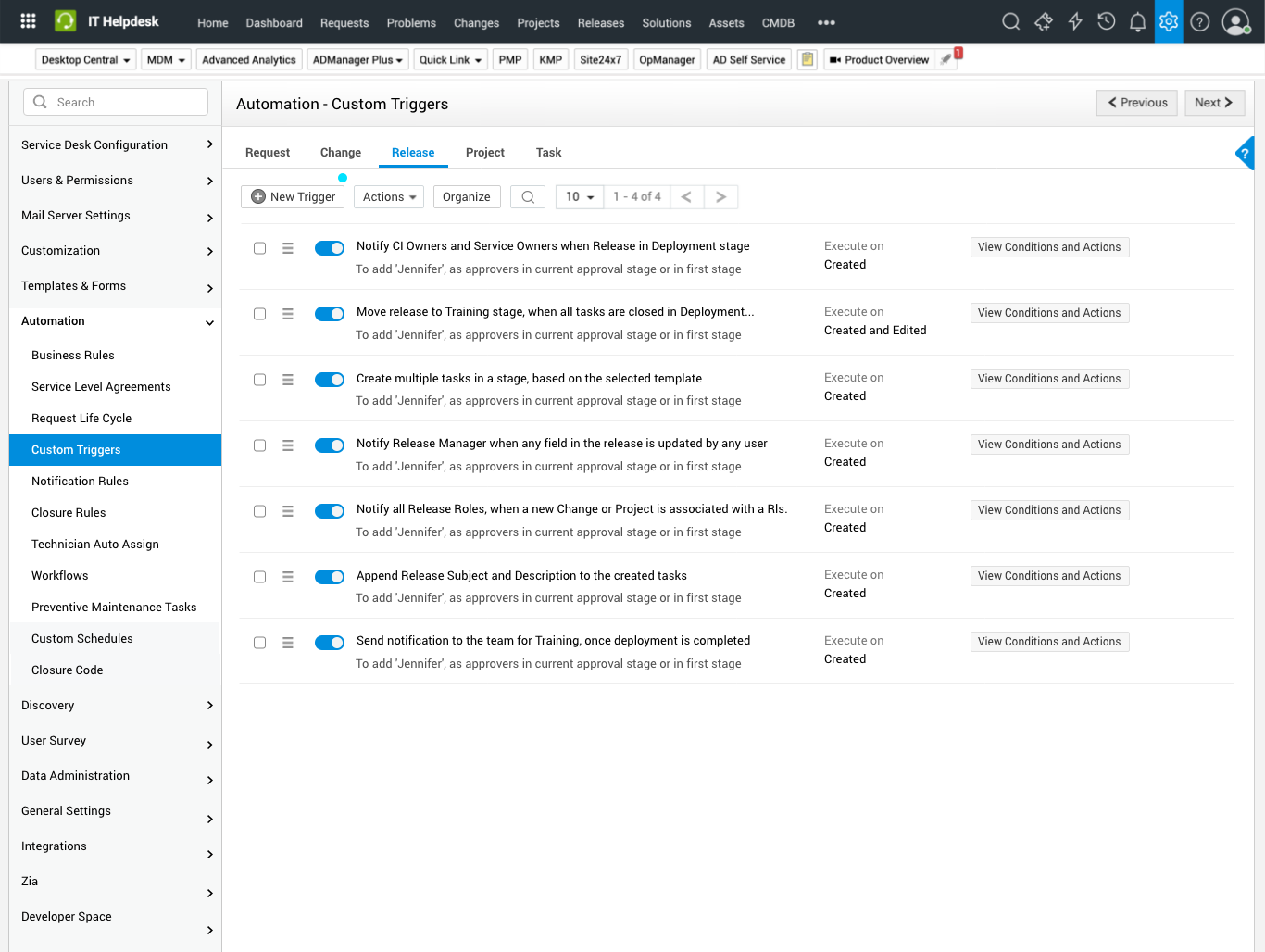View Conditions and Actions for Release Manager trigger
The width and height of the screenshot is (1265, 952).
(1049, 444)
